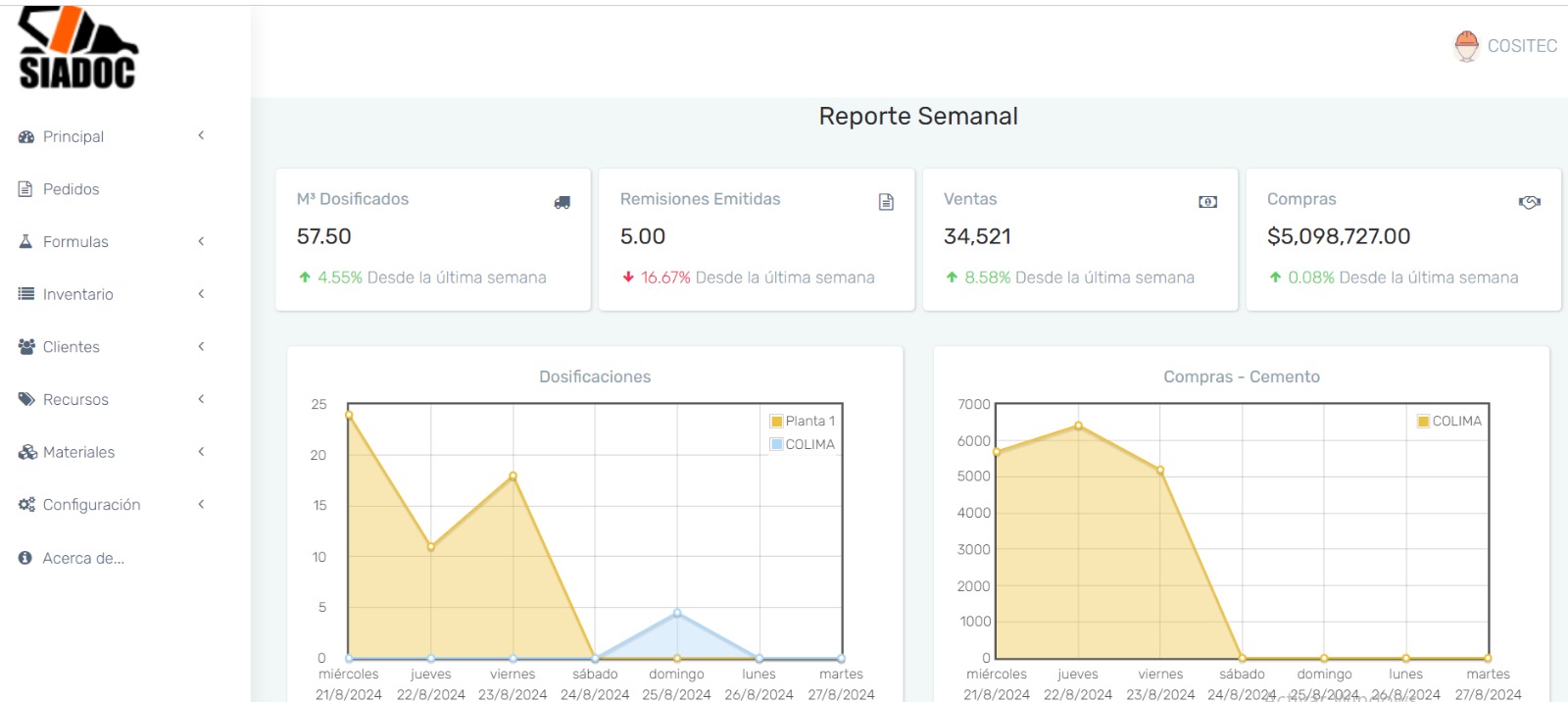Viewport: 1568px width, 702px height.
Task: Click the truck icon in M³ Dosificados card
Action: pos(562,202)
